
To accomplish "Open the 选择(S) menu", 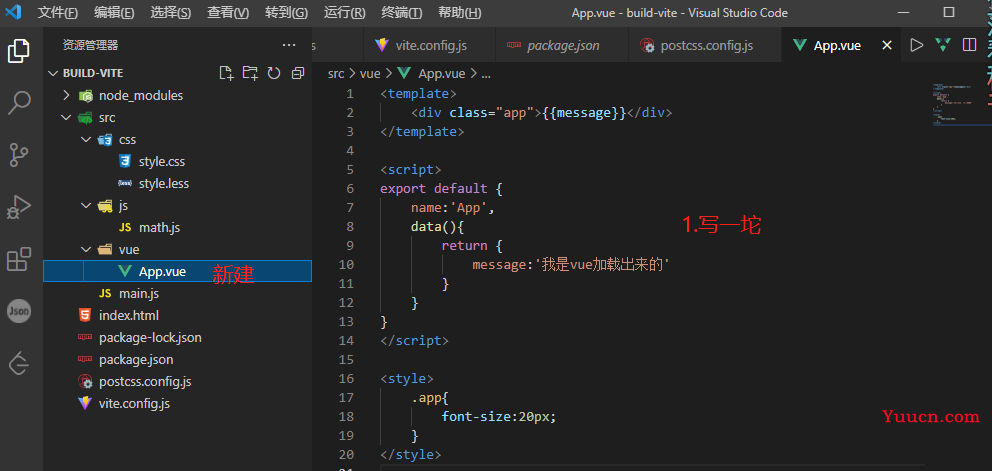I will tap(171, 13).
